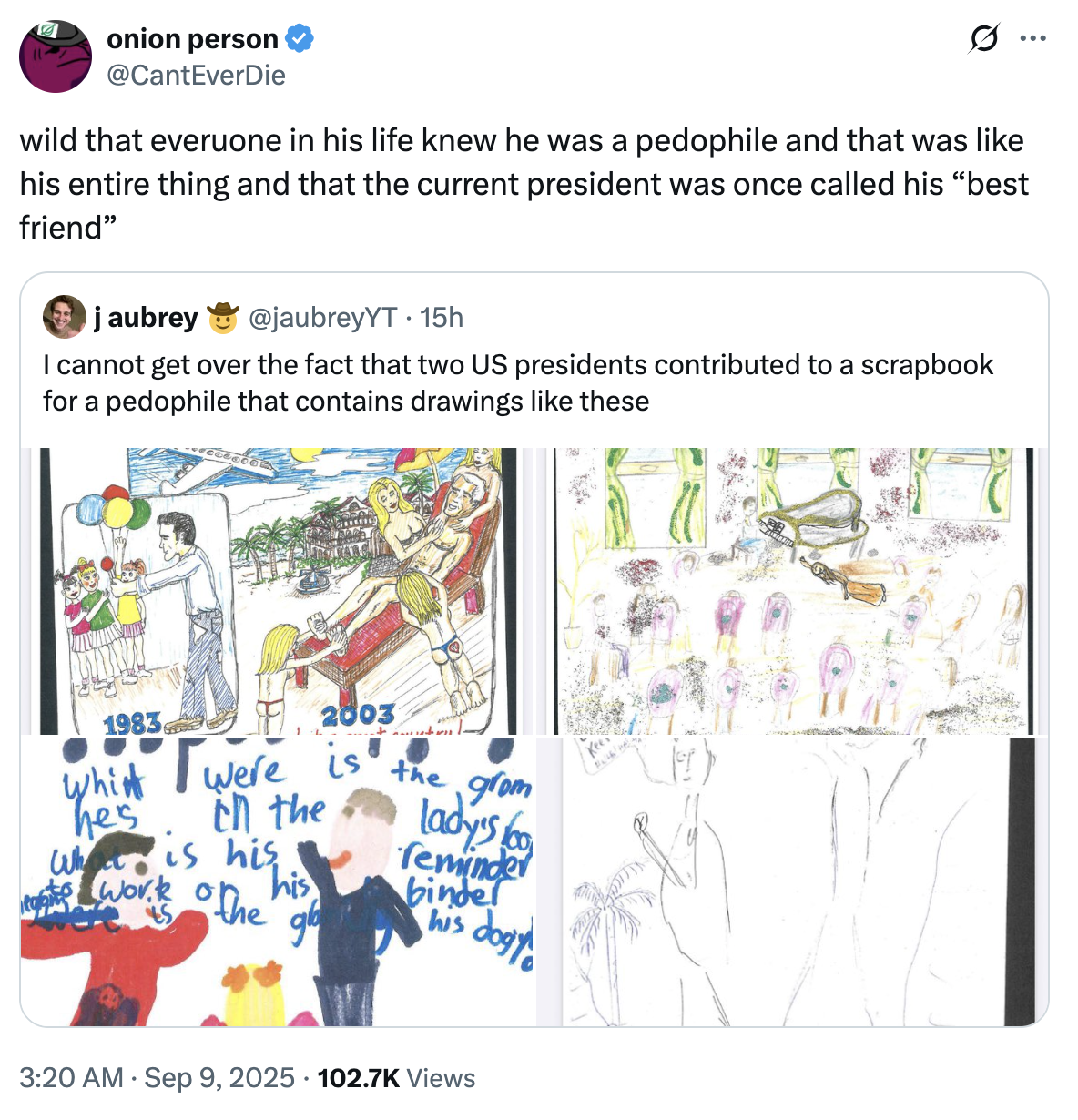1078x1120 pixels.
Task: Open the @jaubreyYT handle
Action: click(322, 317)
